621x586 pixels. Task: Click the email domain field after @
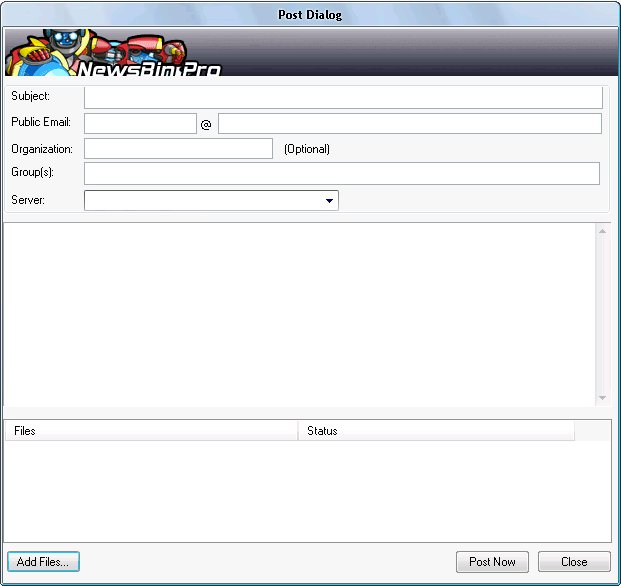410,124
